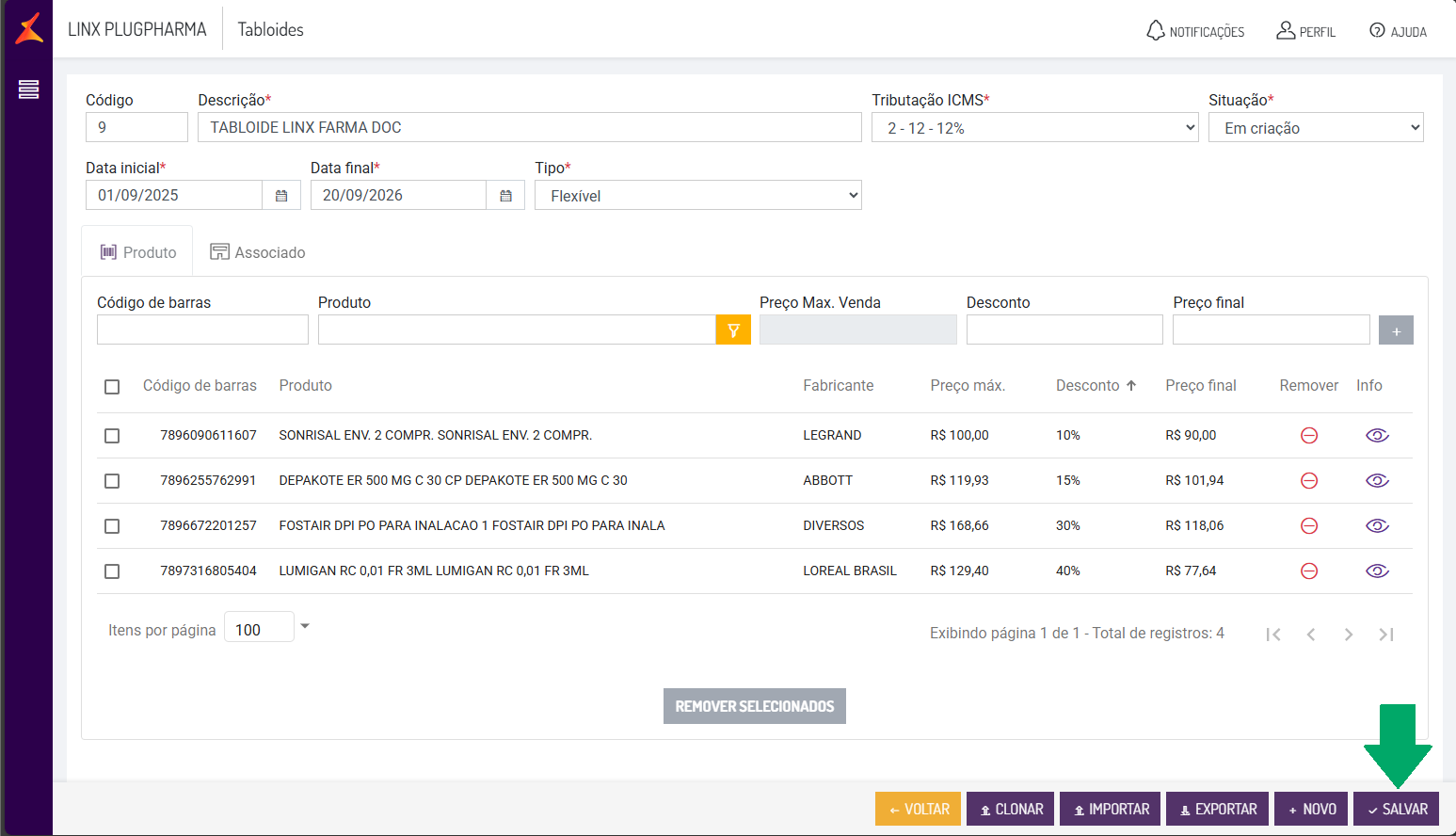1456x836 pixels.
Task: Click the Descrição text field
Action: (530, 127)
